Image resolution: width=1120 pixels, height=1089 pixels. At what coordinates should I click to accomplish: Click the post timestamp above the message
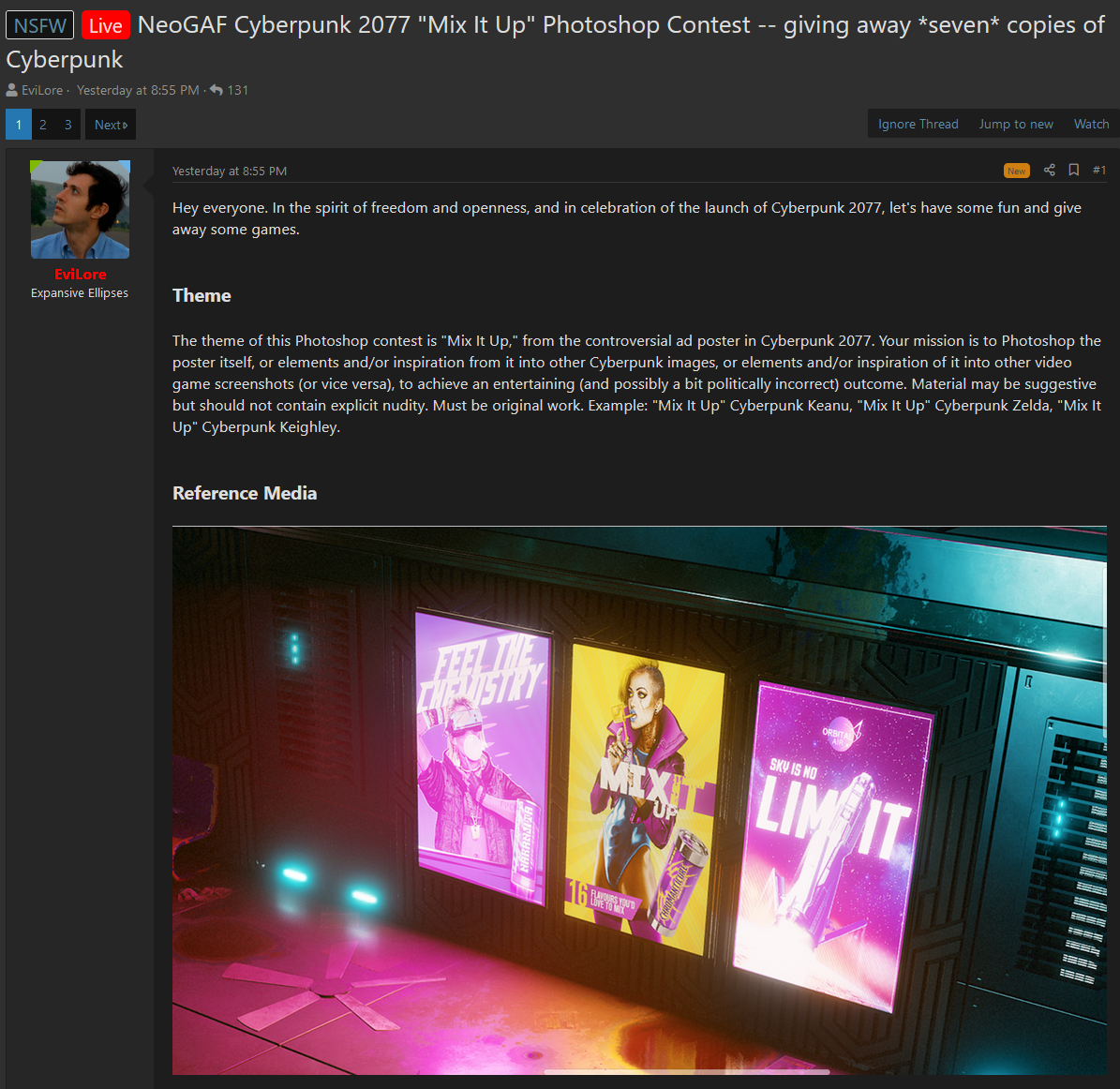pos(230,171)
